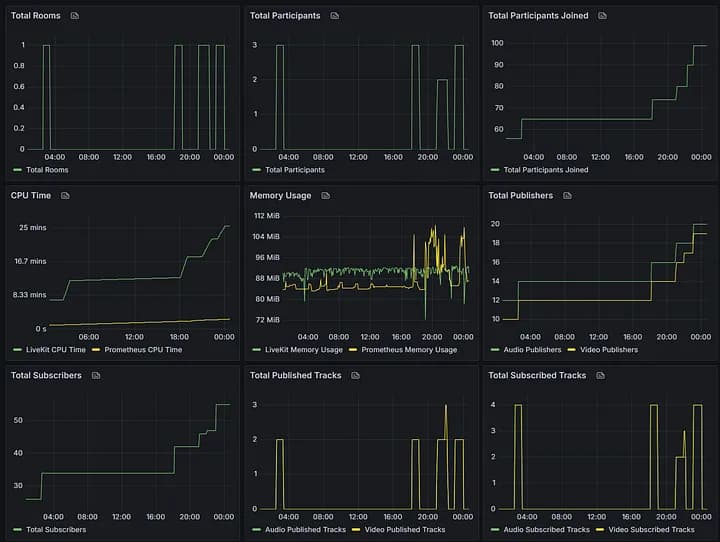Viewport: 720px width, 542px height.
Task: Open the Total Subscribed Tracks panel title menu
Action: pos(537,376)
